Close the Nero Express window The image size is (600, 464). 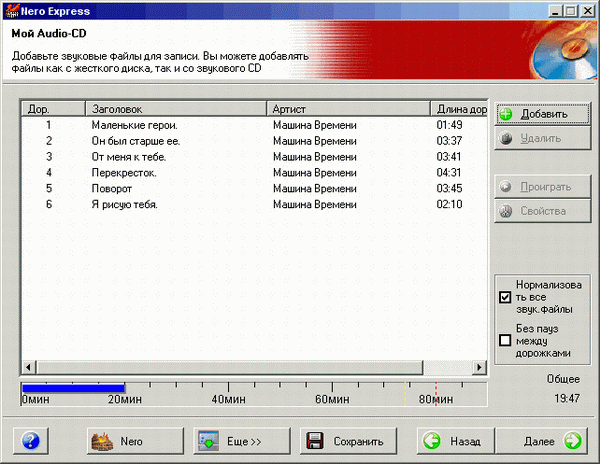point(587,11)
